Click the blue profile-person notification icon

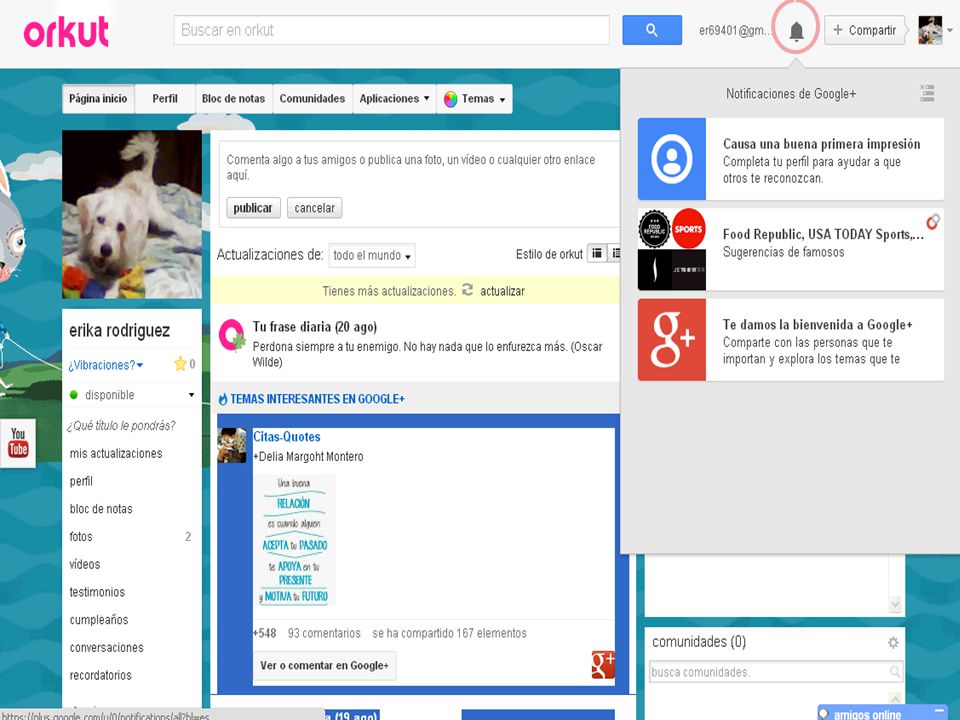pos(672,159)
